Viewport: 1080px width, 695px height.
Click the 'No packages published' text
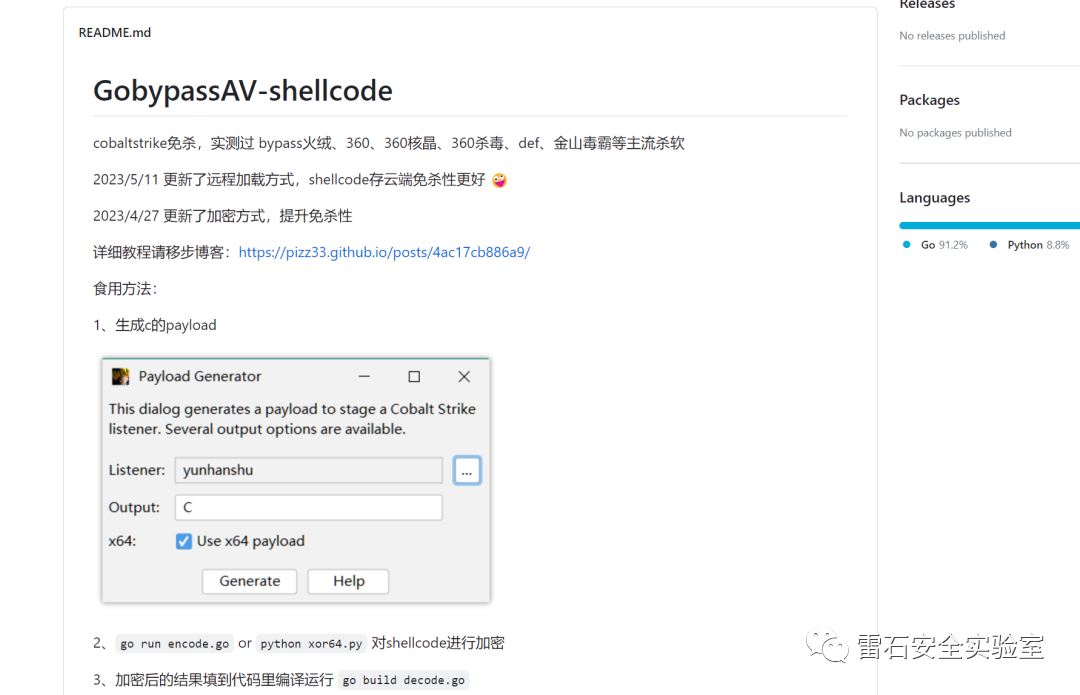coord(955,133)
